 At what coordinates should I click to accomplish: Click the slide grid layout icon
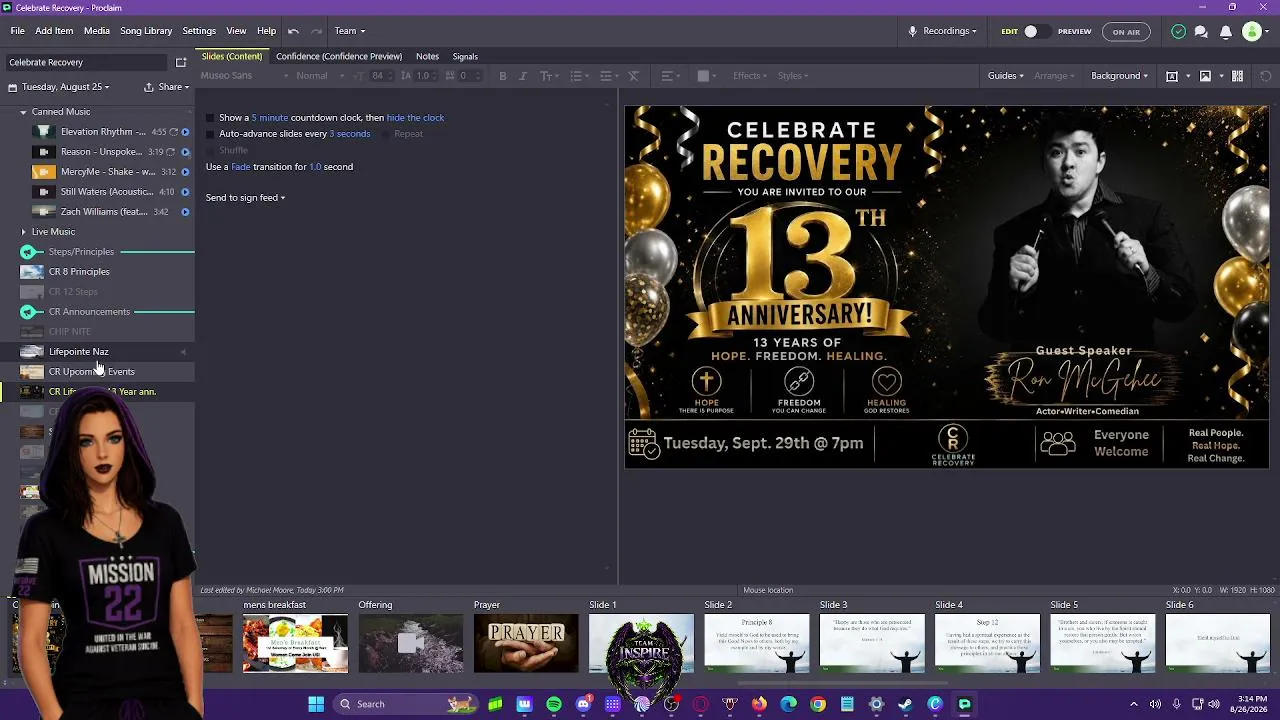coord(1237,76)
